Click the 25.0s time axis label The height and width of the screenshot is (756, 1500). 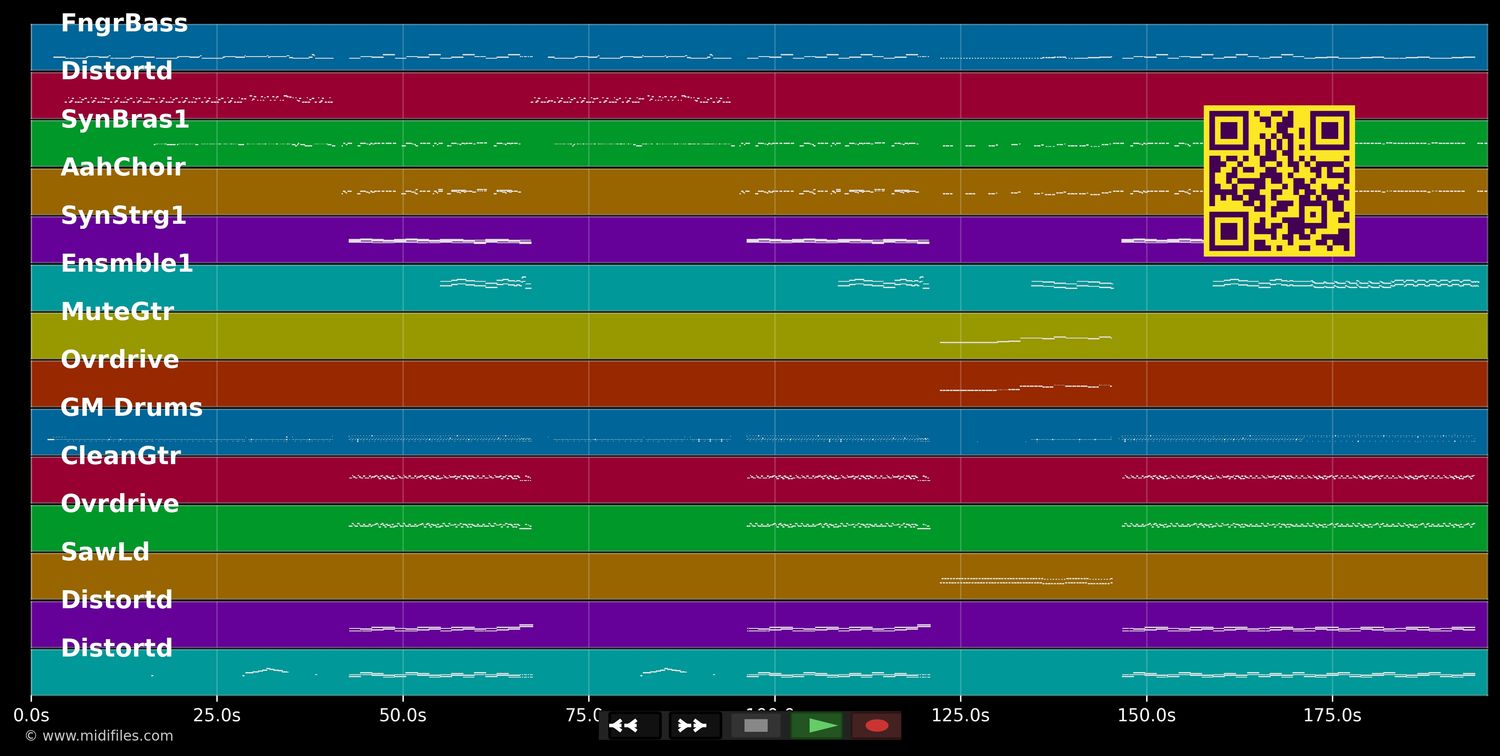pos(217,716)
